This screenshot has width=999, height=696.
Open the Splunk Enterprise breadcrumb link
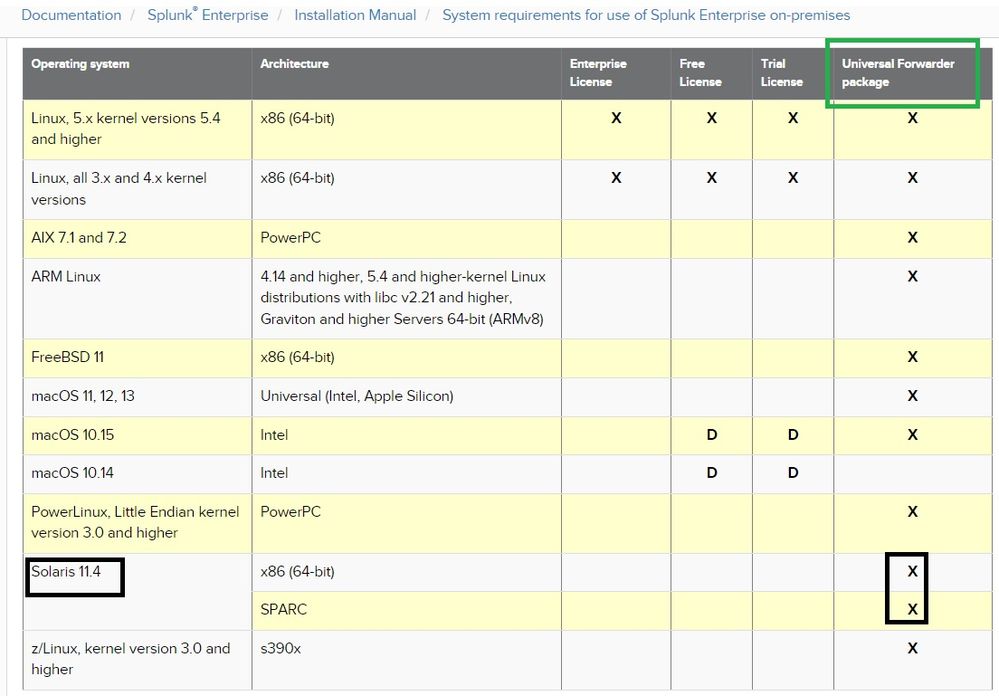coord(208,15)
